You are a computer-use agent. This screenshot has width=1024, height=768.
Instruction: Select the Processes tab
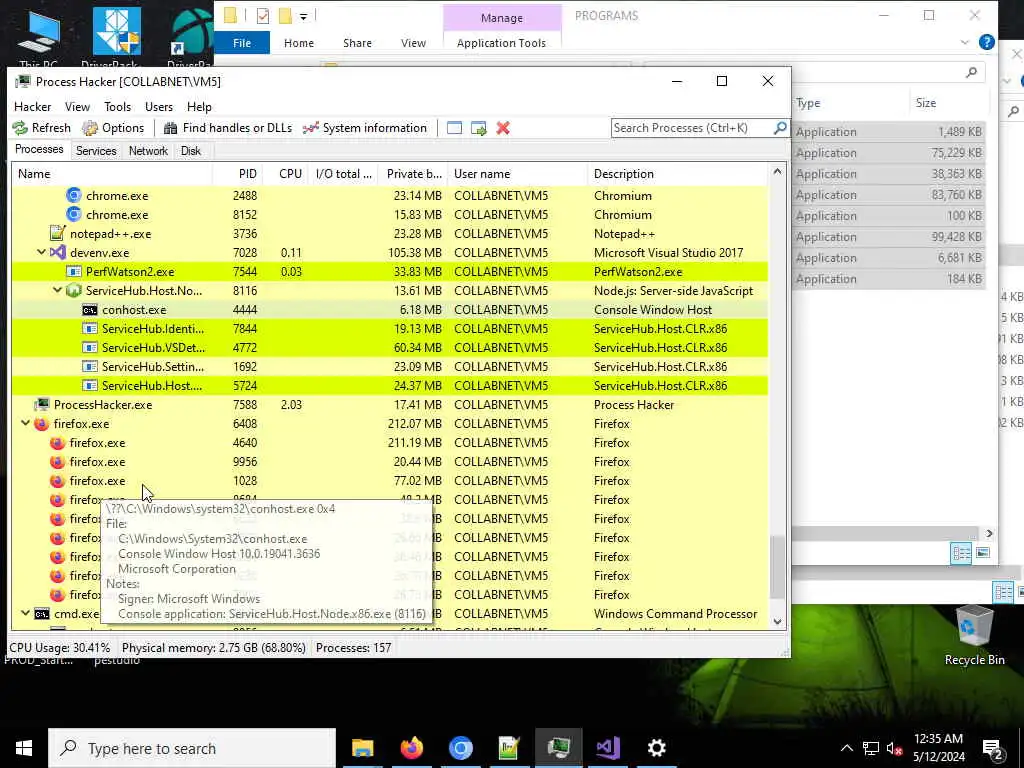click(39, 150)
